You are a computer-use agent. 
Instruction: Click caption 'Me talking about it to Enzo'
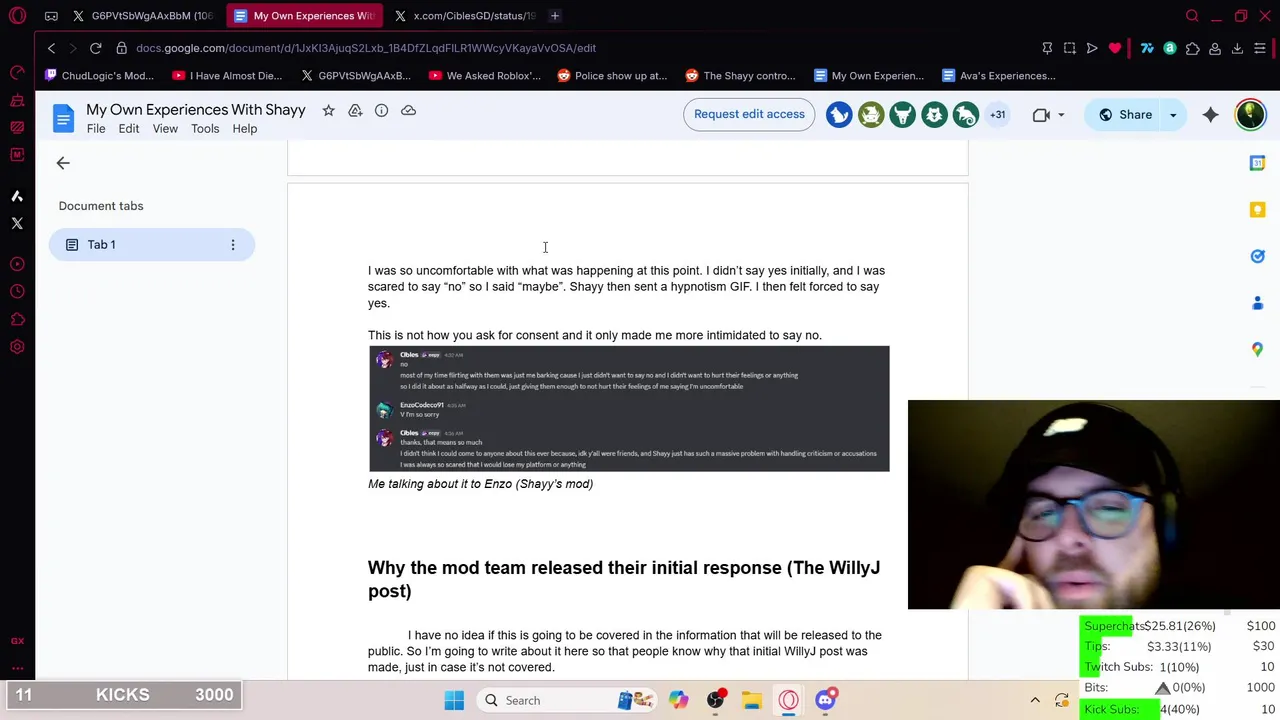480,484
